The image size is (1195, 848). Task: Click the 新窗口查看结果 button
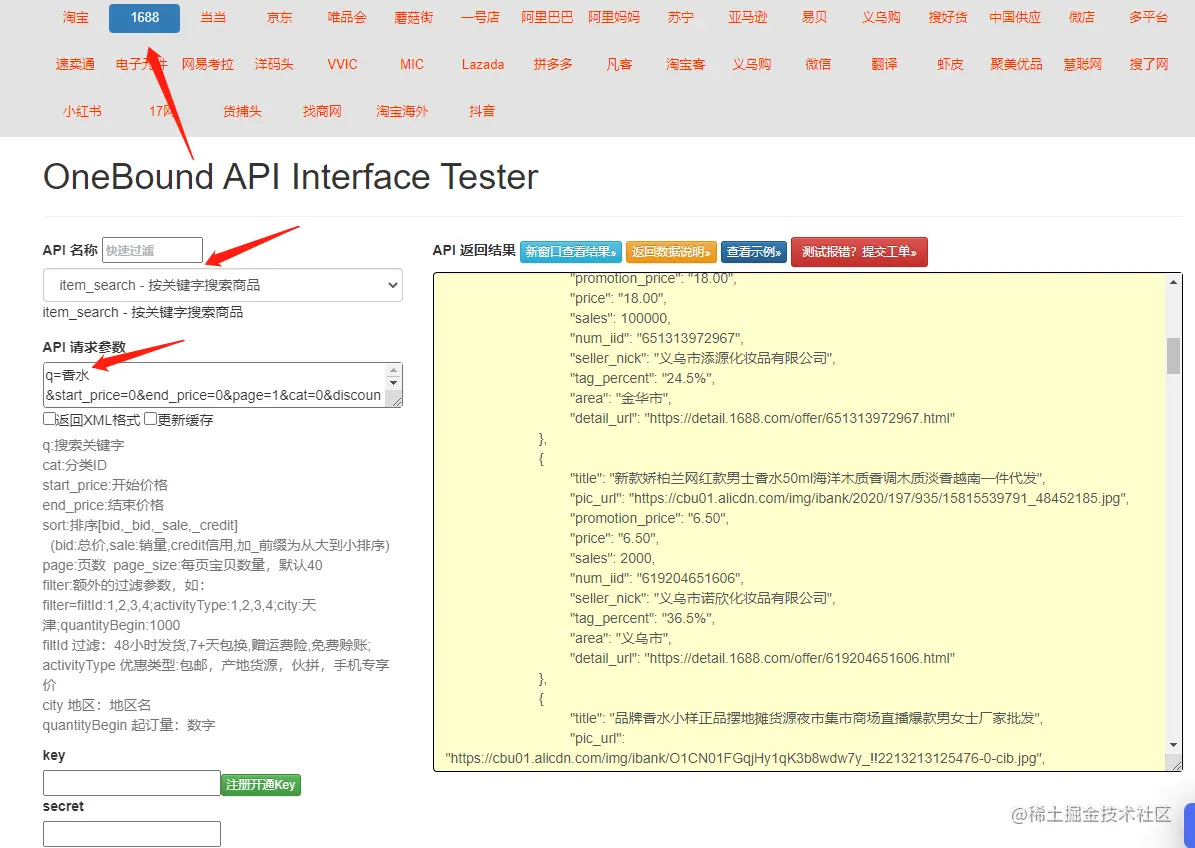pyautogui.click(x=570, y=251)
